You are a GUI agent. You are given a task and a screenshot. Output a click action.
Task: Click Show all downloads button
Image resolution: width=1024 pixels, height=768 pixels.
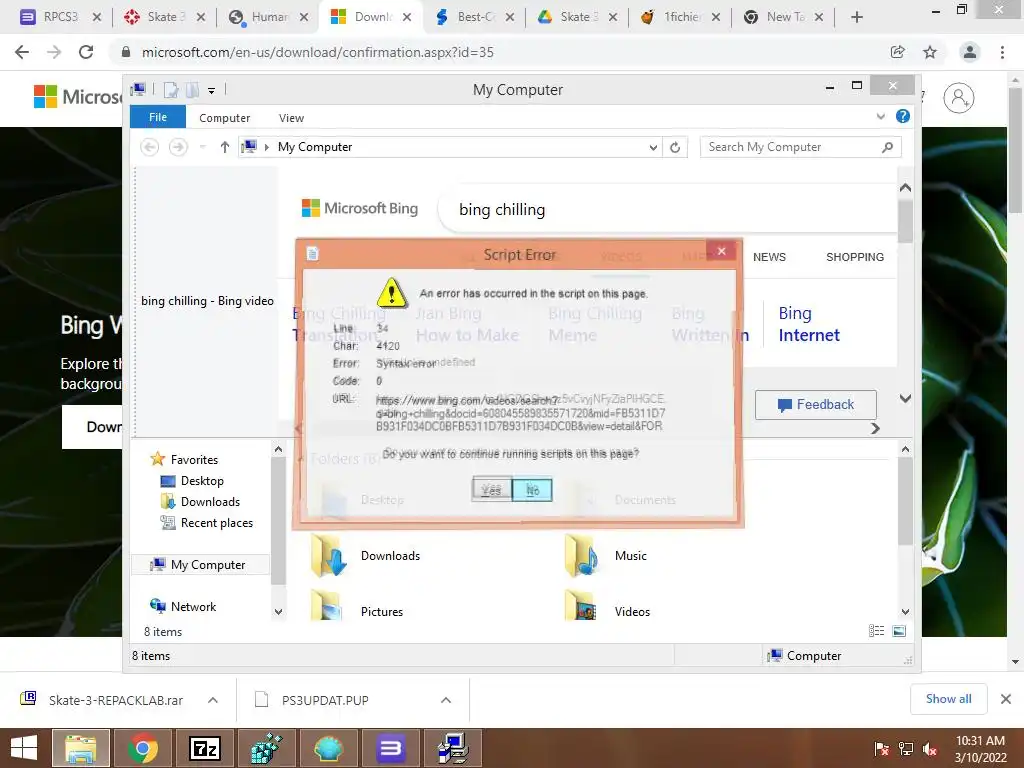tap(948, 699)
